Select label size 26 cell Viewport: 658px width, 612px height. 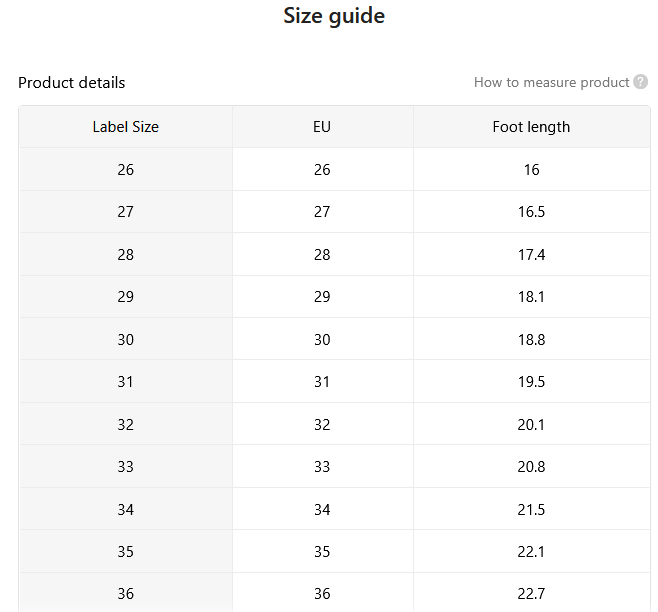point(125,170)
